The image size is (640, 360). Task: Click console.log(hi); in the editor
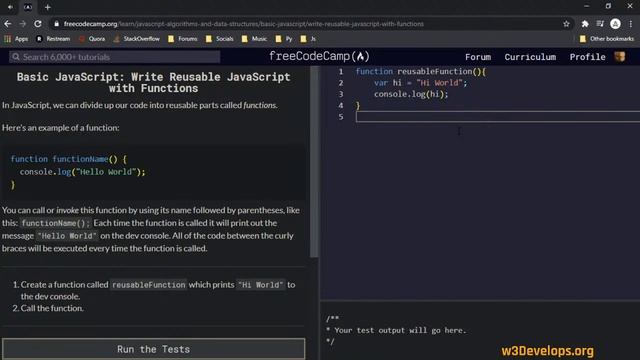coord(411,94)
